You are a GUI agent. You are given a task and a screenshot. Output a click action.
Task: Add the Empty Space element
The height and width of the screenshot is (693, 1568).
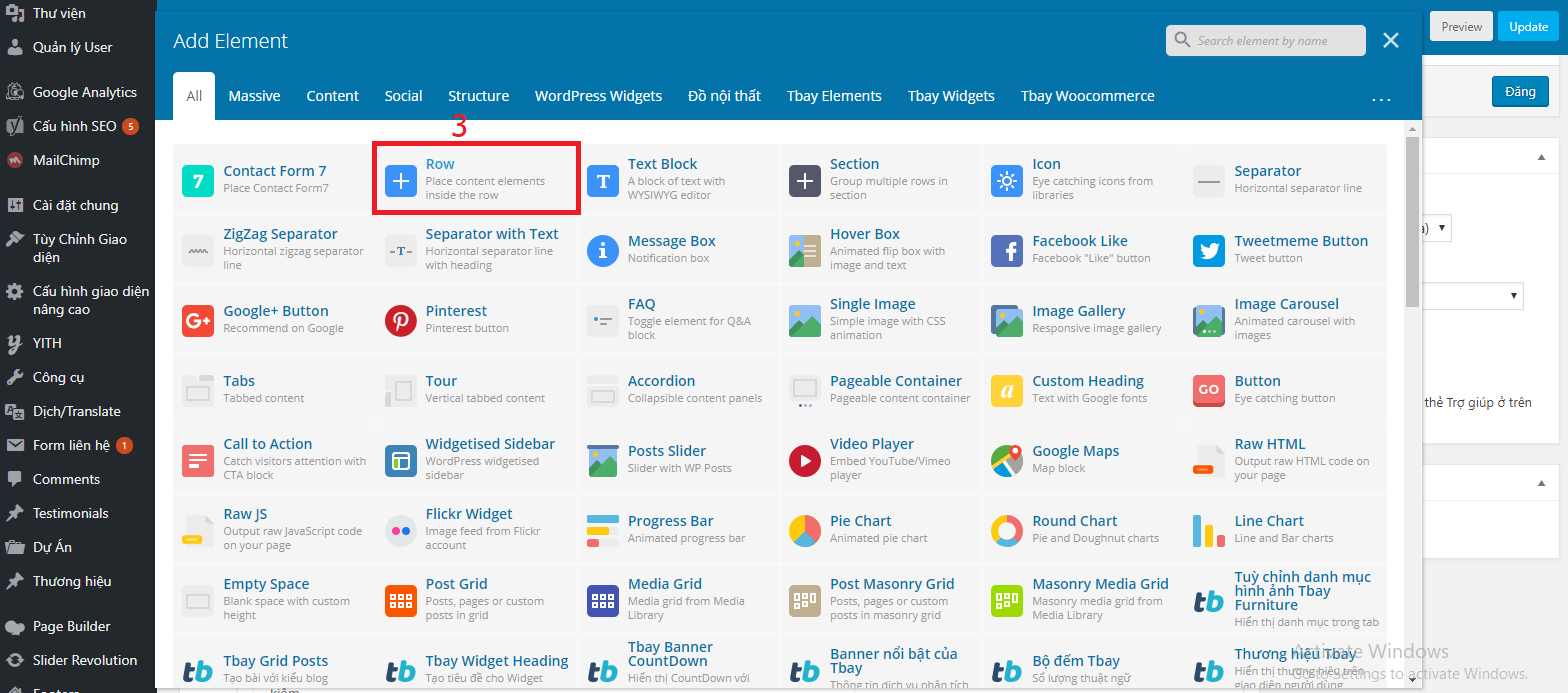[274, 598]
